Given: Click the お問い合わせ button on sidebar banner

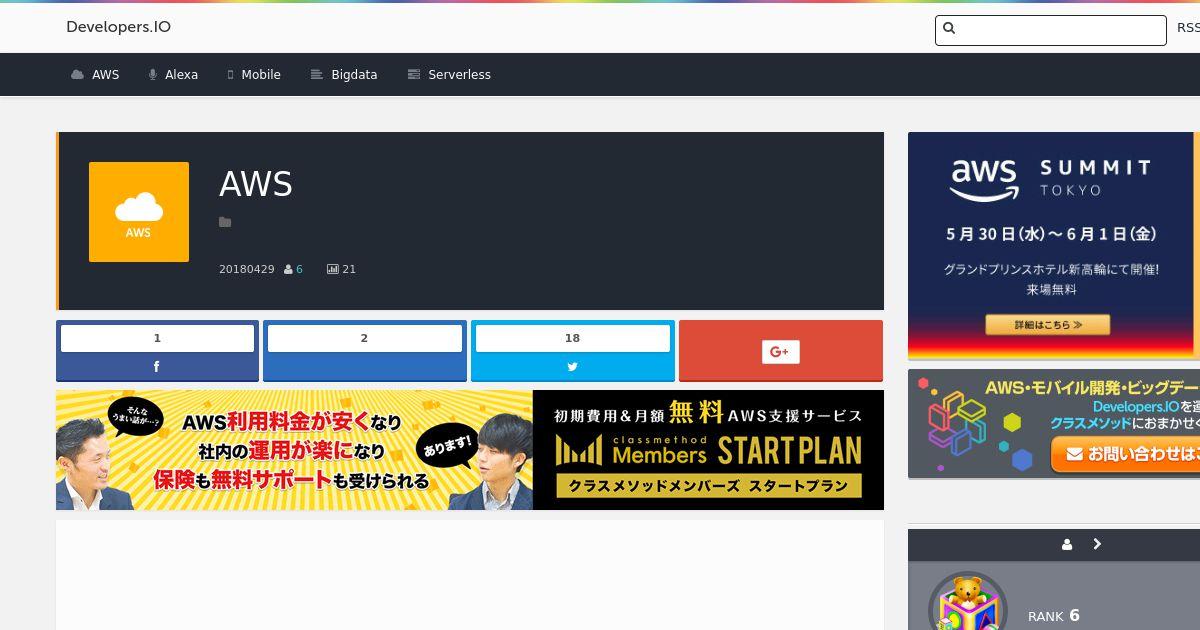Looking at the screenshot, I should [1125, 454].
